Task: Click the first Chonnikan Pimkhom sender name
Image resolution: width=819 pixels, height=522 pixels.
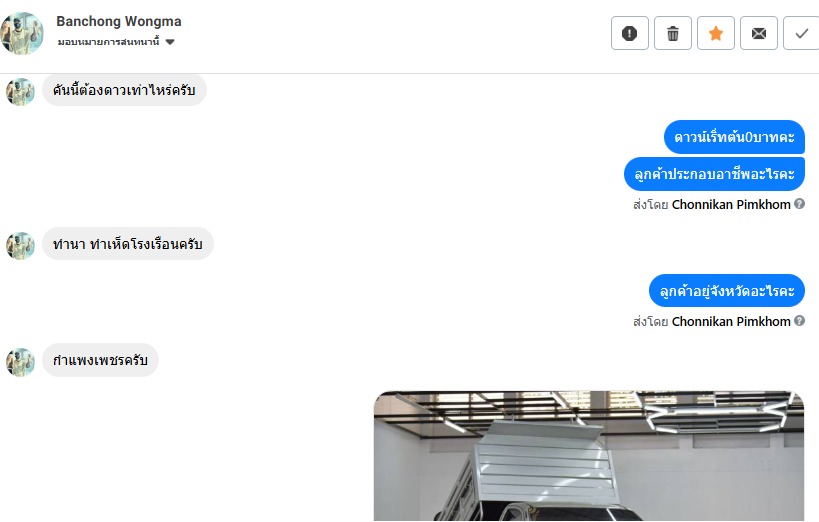Action: click(731, 204)
